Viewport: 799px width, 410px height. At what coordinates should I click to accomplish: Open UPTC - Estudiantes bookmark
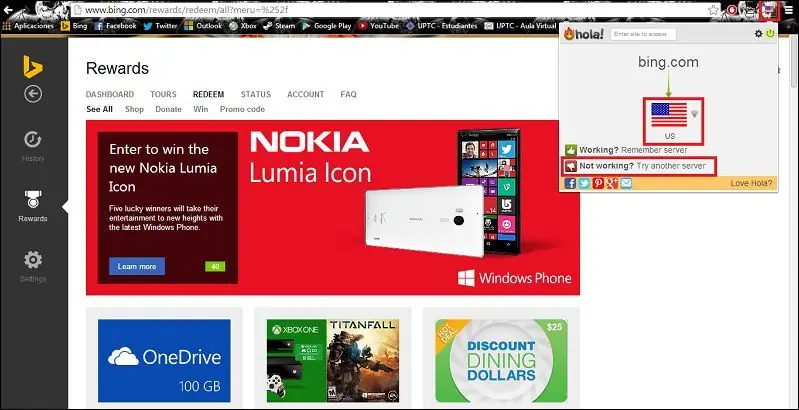point(441,25)
